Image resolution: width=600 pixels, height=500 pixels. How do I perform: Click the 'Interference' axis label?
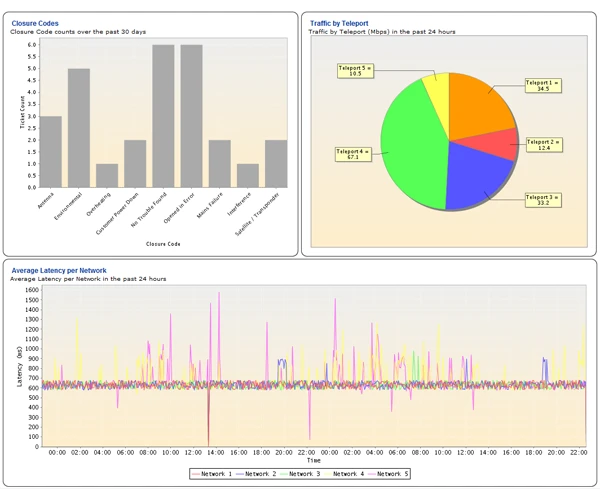click(x=239, y=204)
